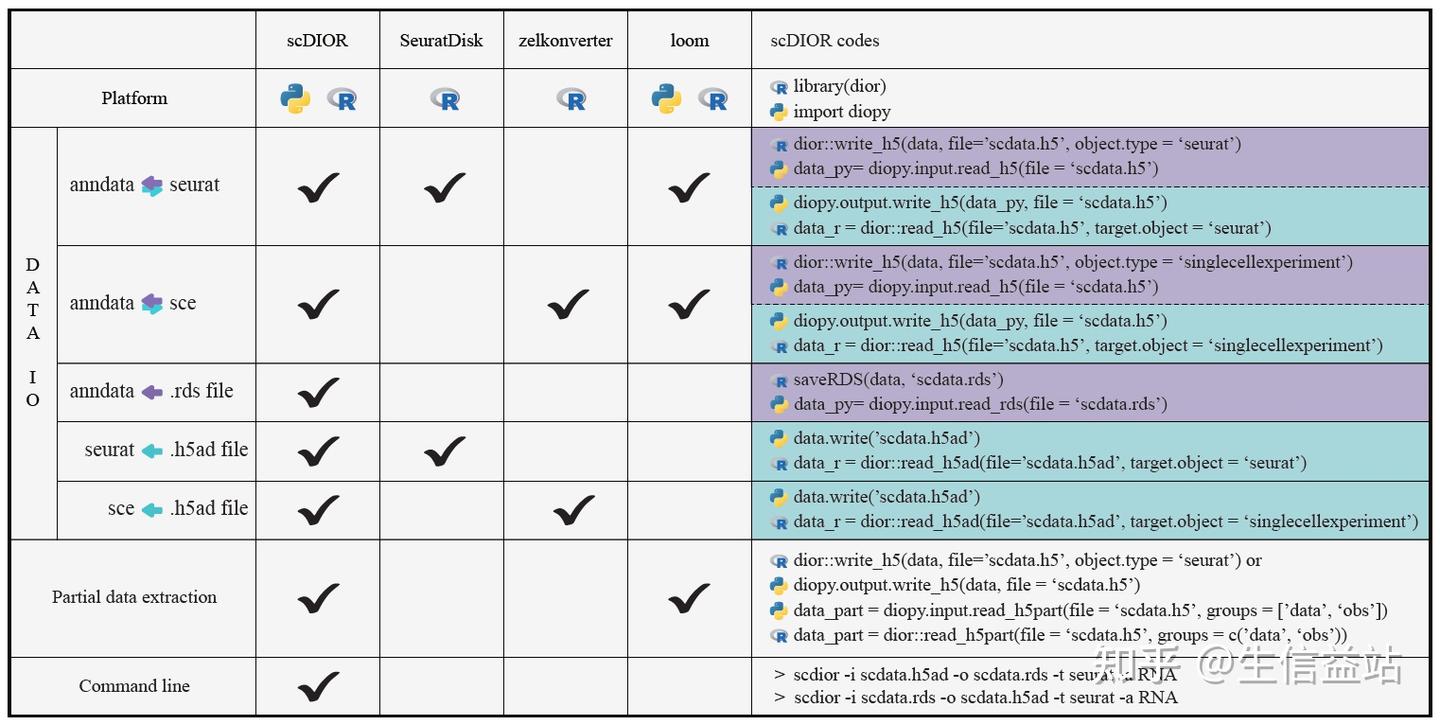Click the teal arrow in seurat .h5ad row
The width and height of the screenshot is (1440, 725).
tap(152, 451)
